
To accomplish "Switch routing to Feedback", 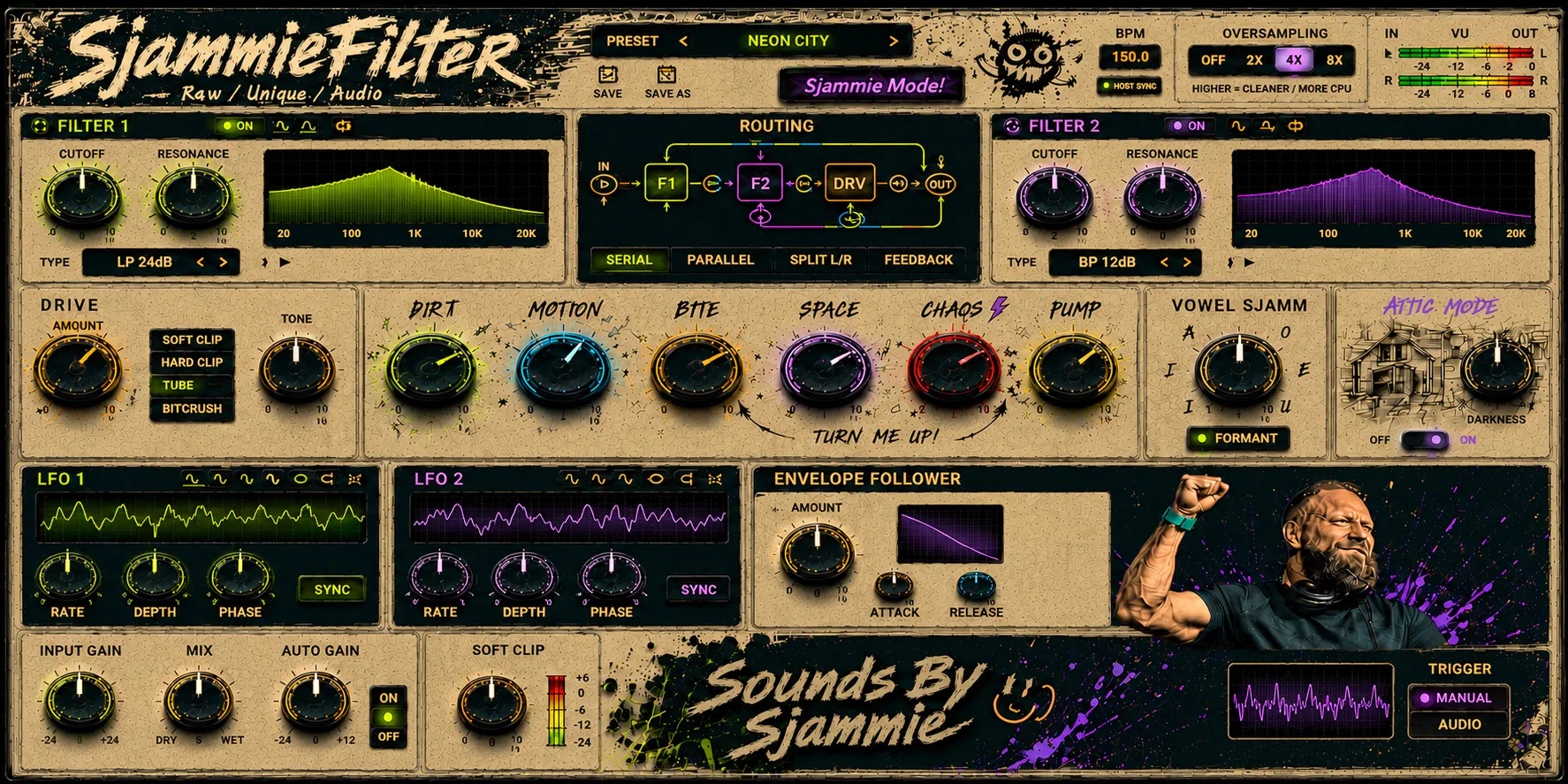I will 918,260.
